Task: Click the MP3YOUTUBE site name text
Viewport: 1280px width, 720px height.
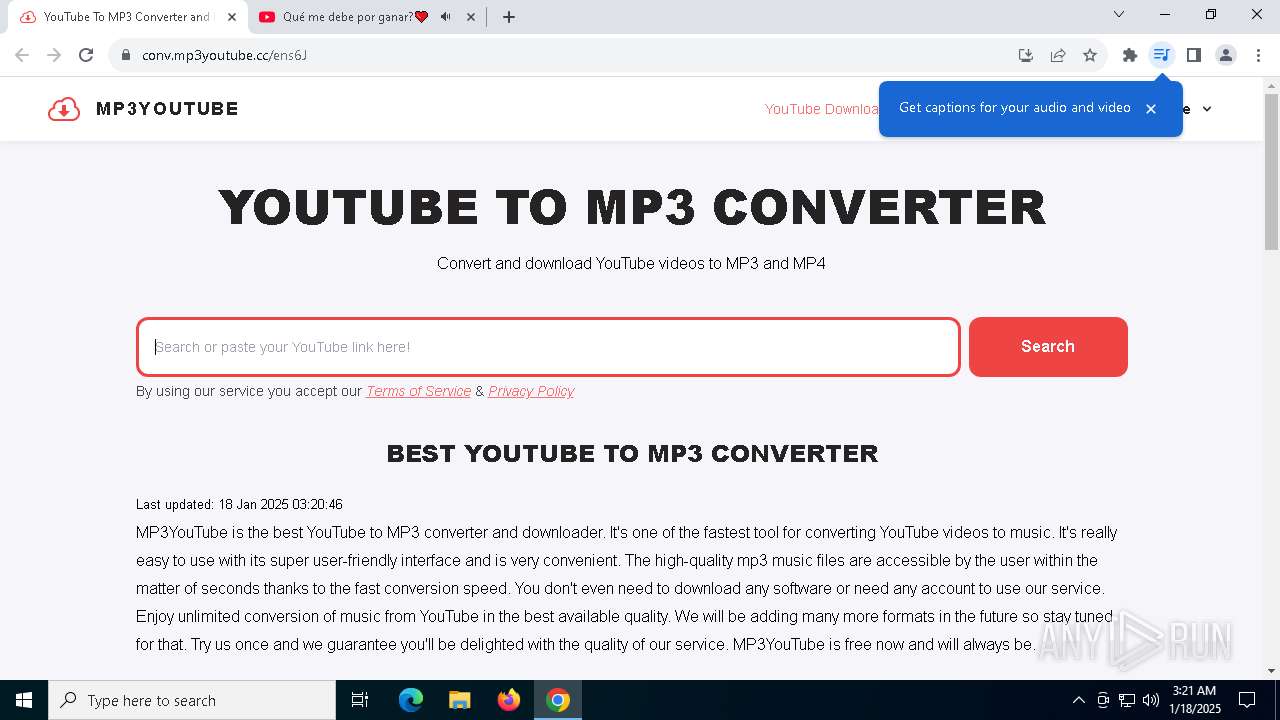Action: tap(167, 109)
